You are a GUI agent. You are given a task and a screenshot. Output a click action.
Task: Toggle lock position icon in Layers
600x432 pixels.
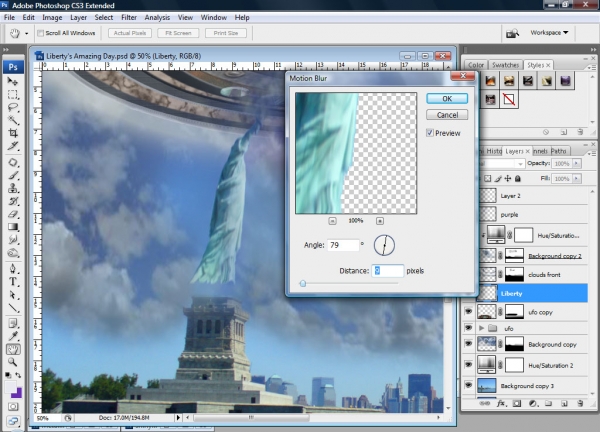(x=508, y=179)
